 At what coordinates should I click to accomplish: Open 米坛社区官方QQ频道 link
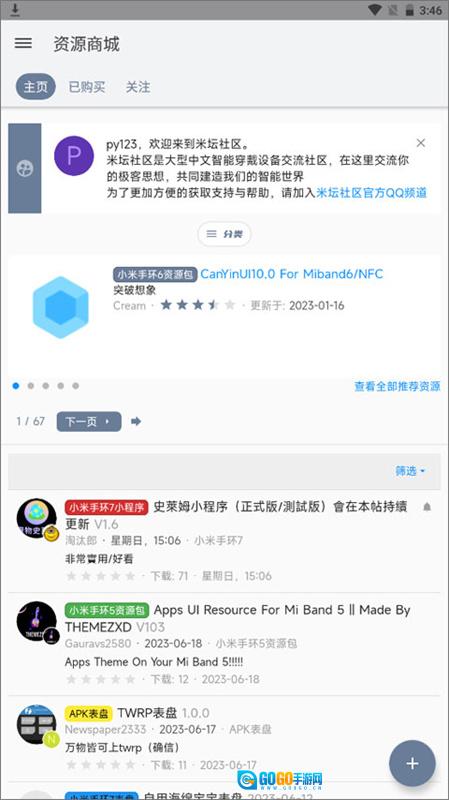(x=371, y=193)
